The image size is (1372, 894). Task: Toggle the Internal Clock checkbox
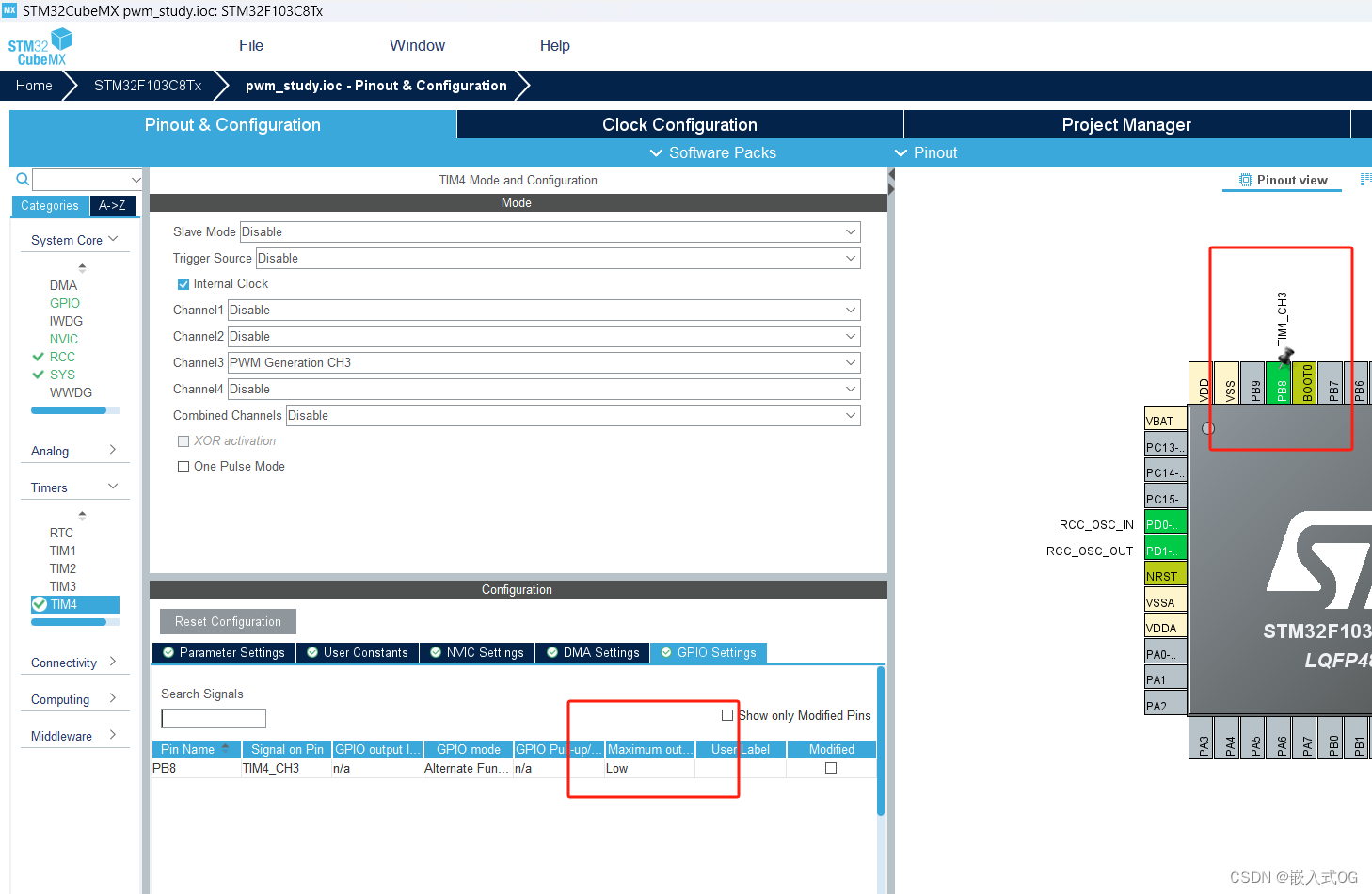[x=183, y=284]
